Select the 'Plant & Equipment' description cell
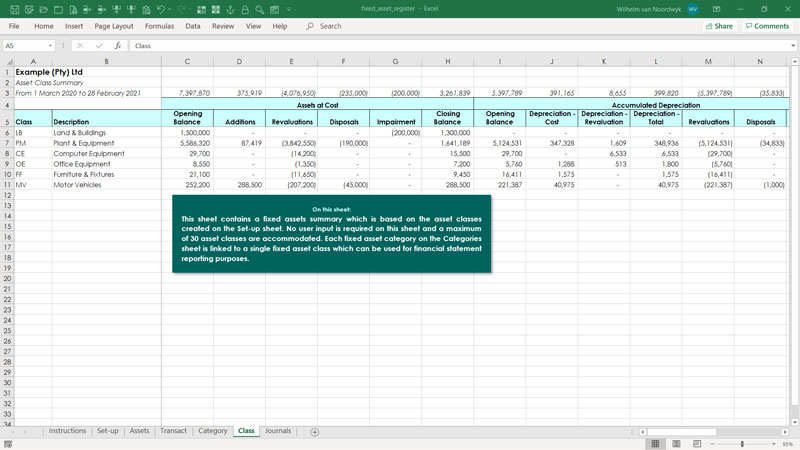 (x=106, y=143)
